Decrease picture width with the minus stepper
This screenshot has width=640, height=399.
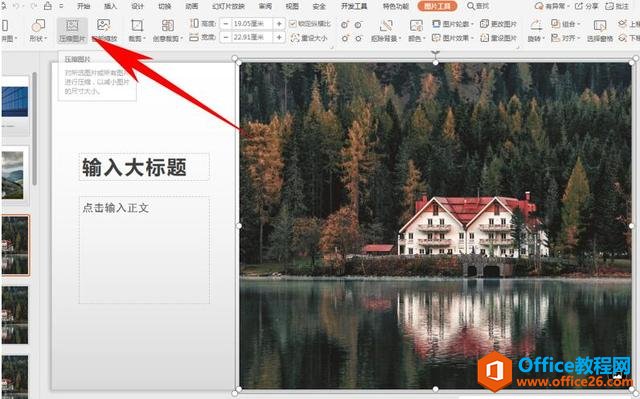pos(226,38)
